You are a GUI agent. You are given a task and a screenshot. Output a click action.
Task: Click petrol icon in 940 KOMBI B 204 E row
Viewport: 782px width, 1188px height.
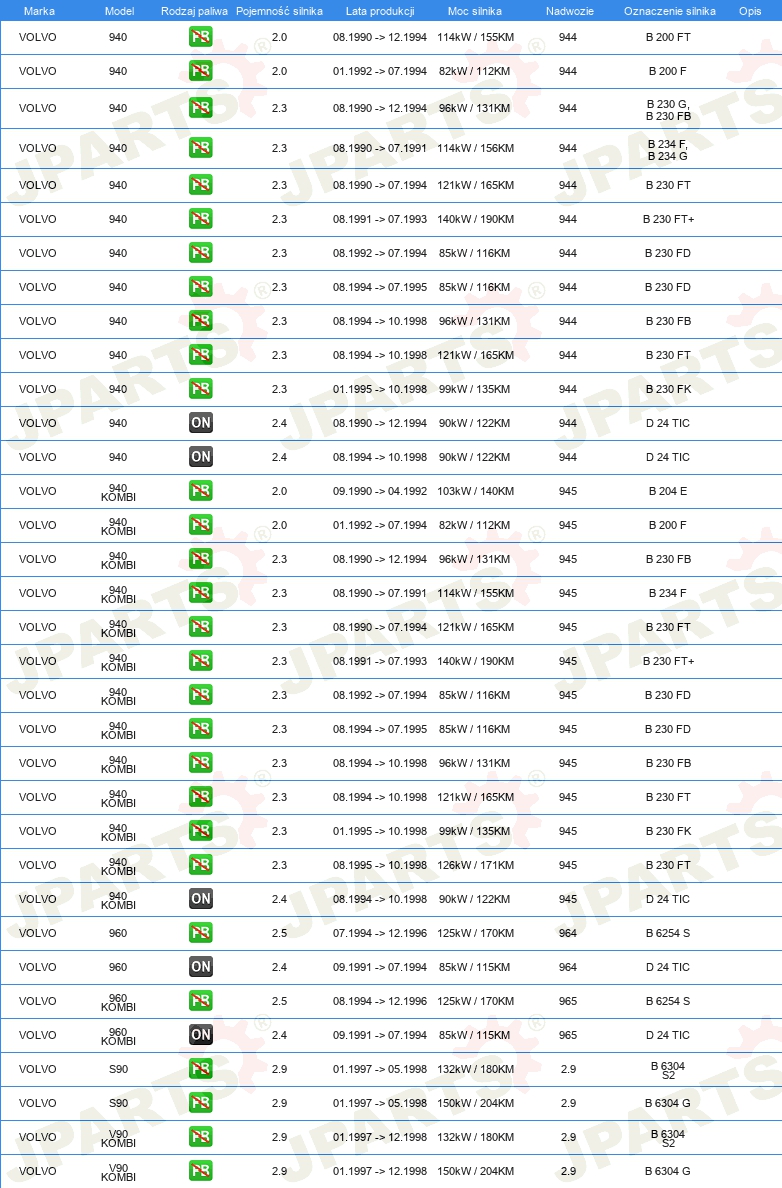(x=201, y=491)
